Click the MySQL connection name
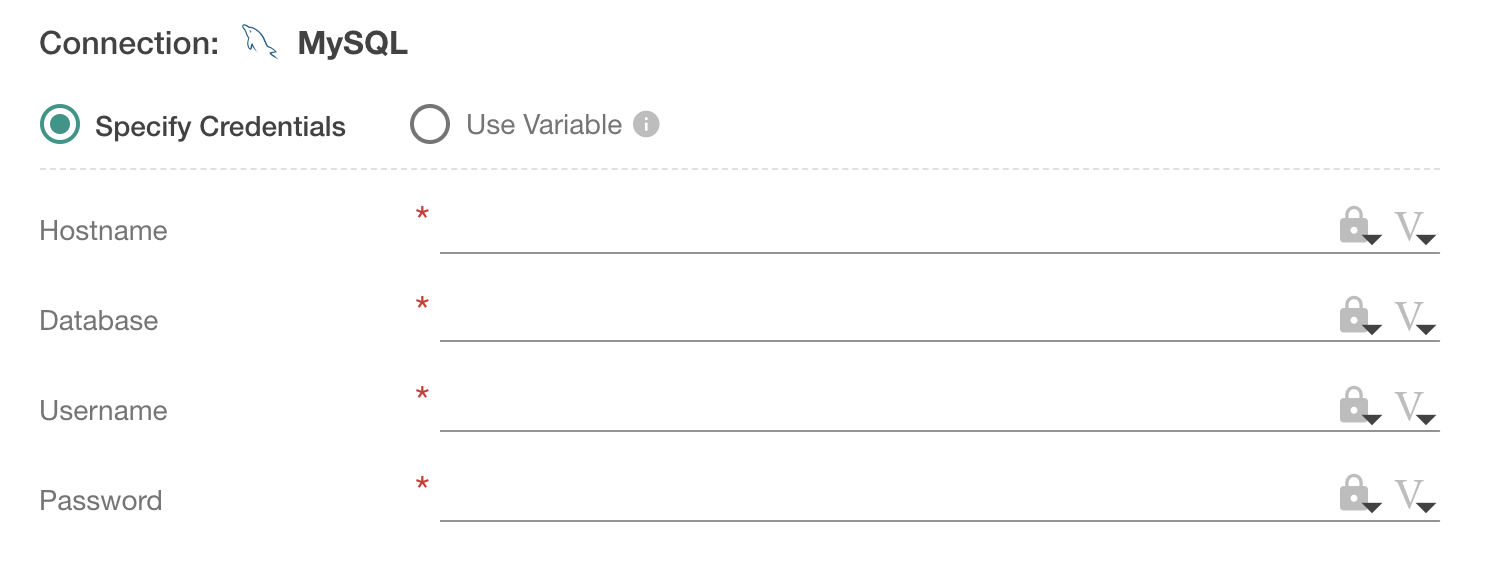 352,44
